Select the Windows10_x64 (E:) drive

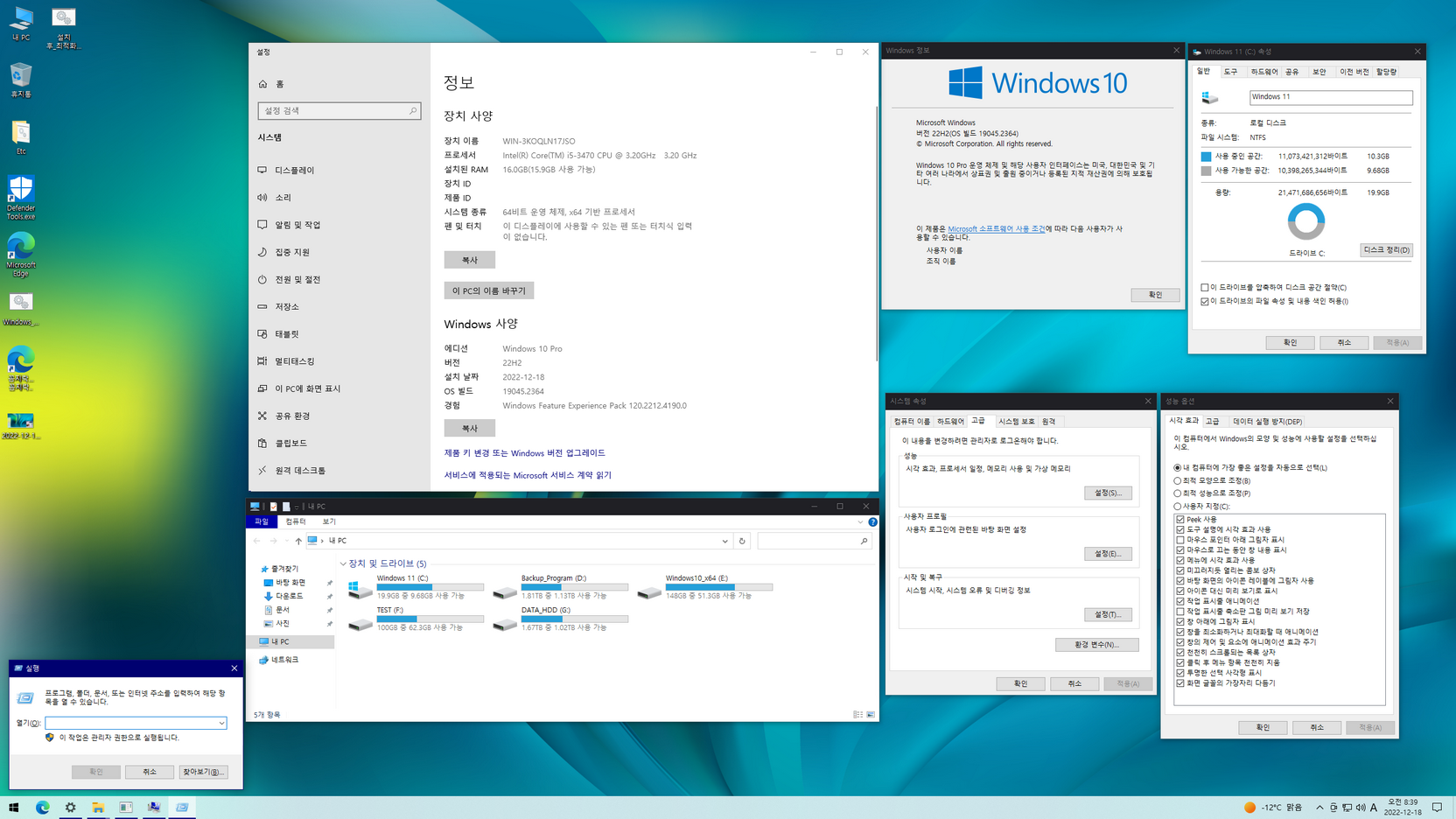coord(705,587)
